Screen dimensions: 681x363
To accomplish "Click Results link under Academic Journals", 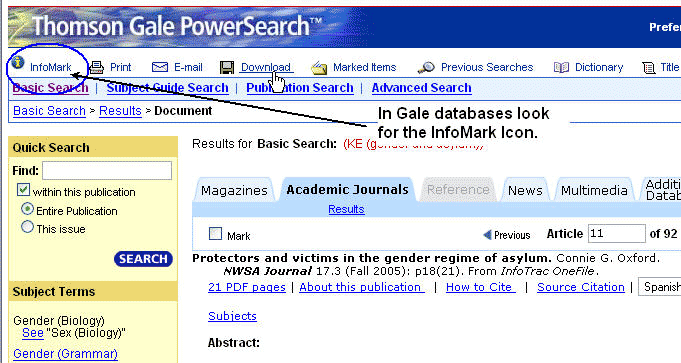I will (x=346, y=209).
